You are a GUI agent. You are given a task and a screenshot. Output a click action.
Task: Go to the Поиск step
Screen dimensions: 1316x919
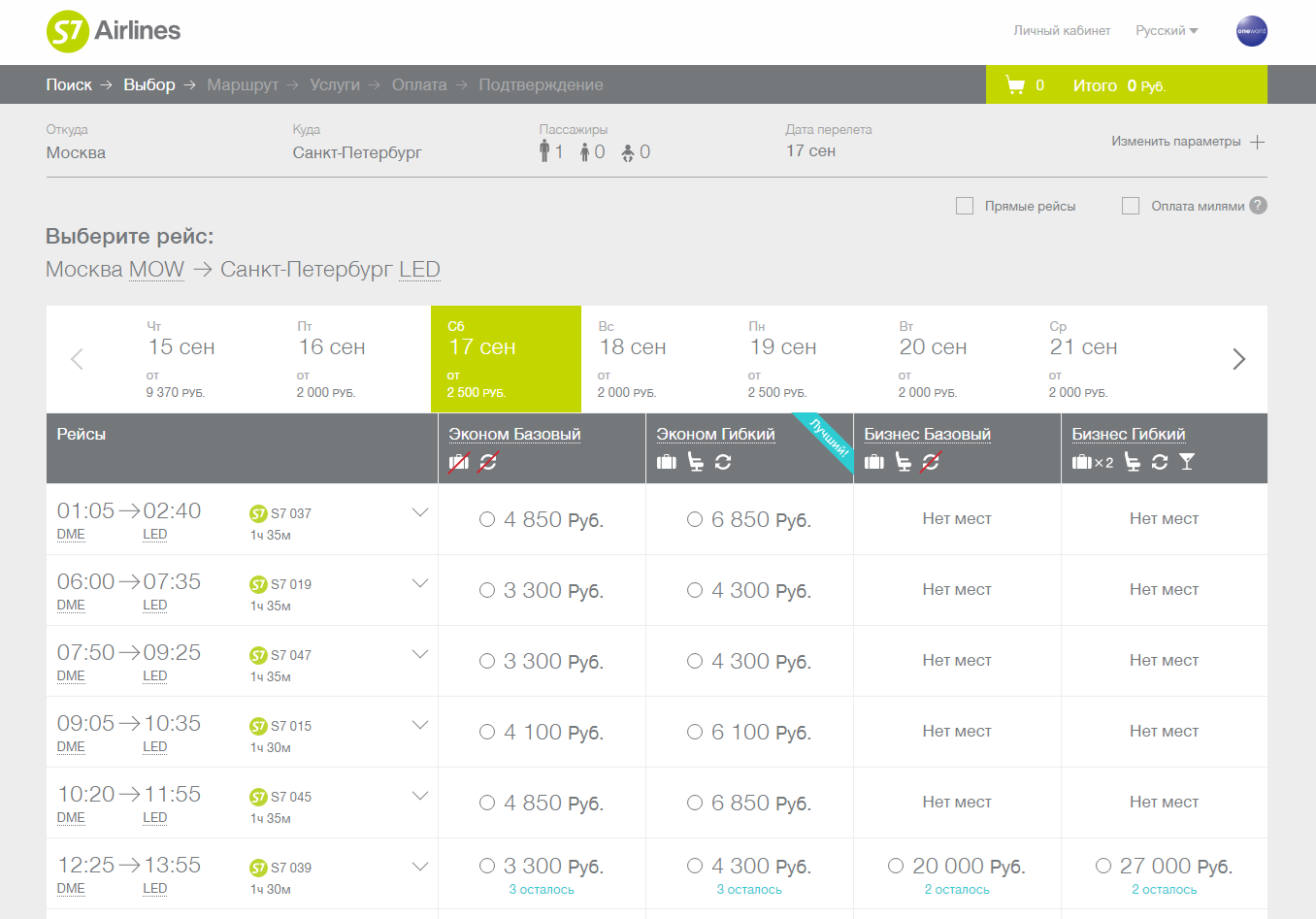pyautogui.click(x=69, y=84)
